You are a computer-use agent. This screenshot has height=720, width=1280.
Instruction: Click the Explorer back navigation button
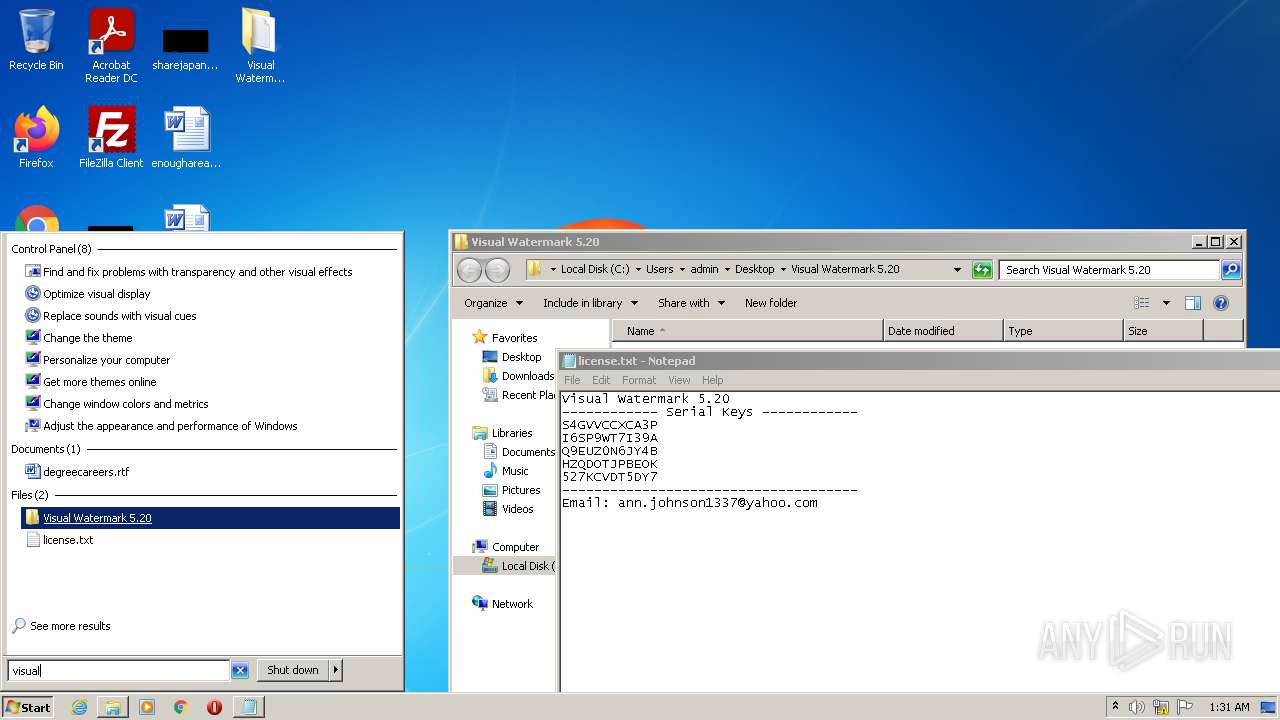tap(469, 270)
